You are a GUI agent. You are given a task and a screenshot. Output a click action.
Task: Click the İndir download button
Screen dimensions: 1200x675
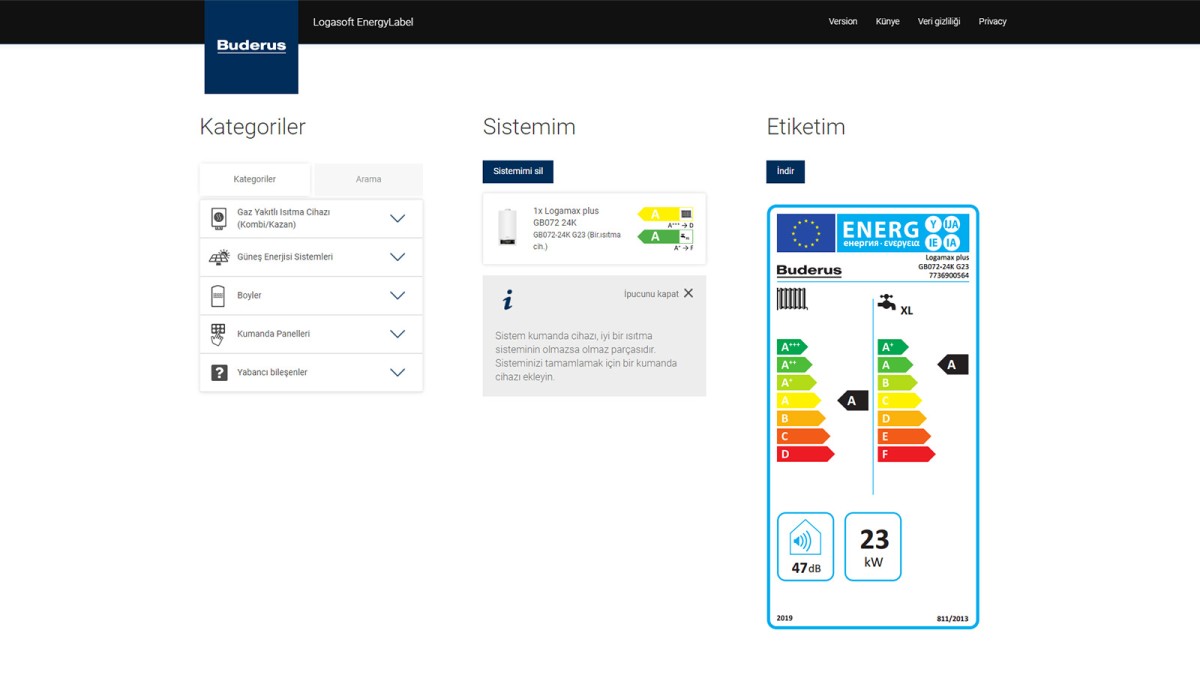[786, 171]
